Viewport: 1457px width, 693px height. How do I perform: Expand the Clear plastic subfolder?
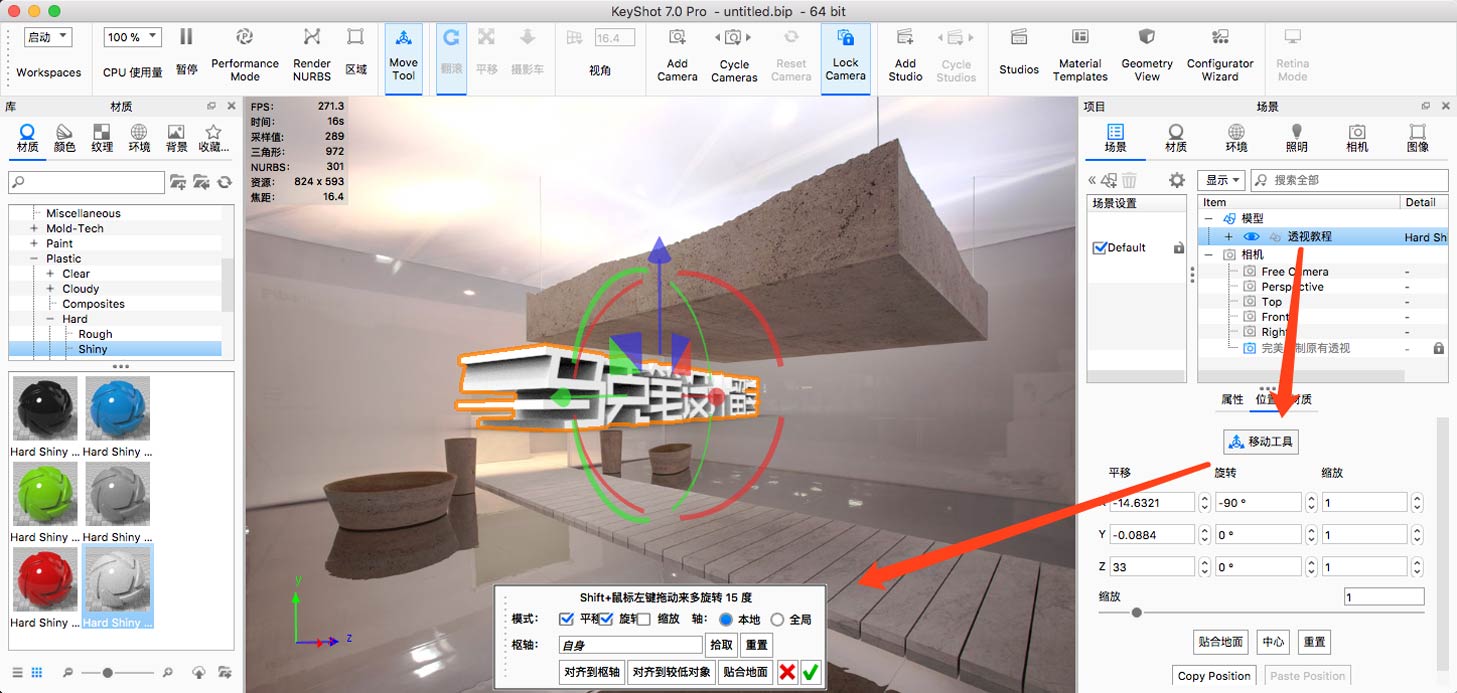pyautogui.click(x=51, y=273)
